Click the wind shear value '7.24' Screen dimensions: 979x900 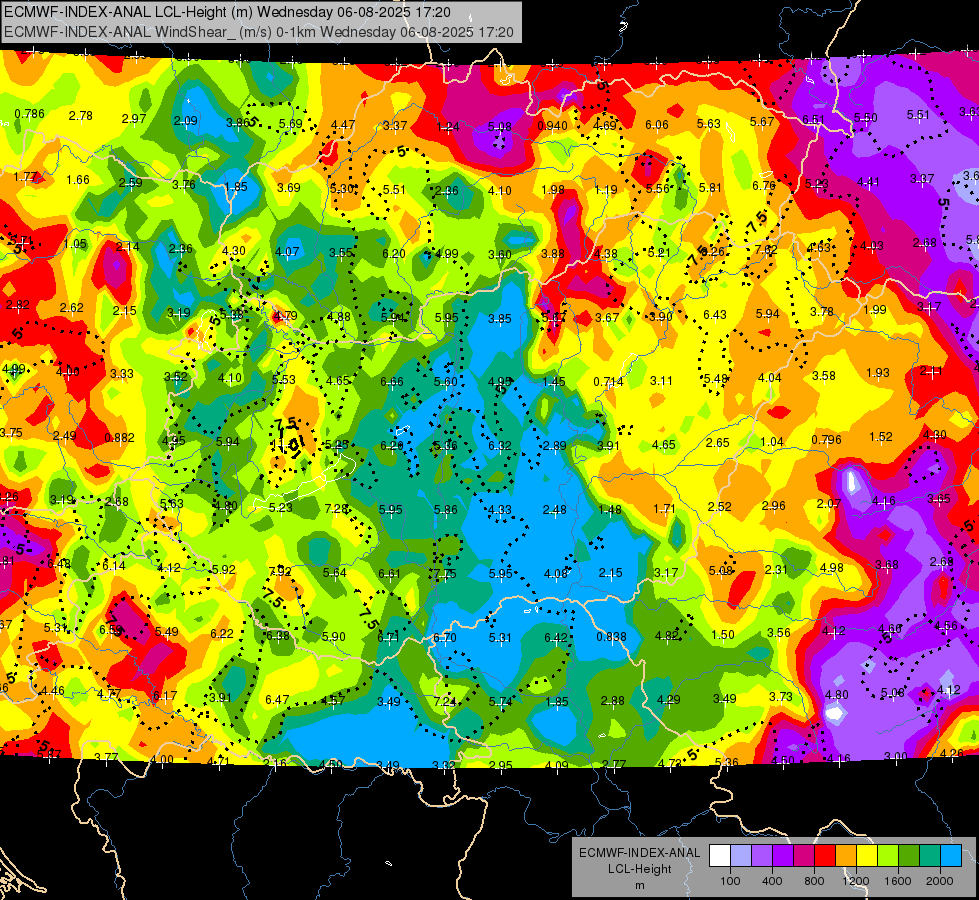point(445,701)
